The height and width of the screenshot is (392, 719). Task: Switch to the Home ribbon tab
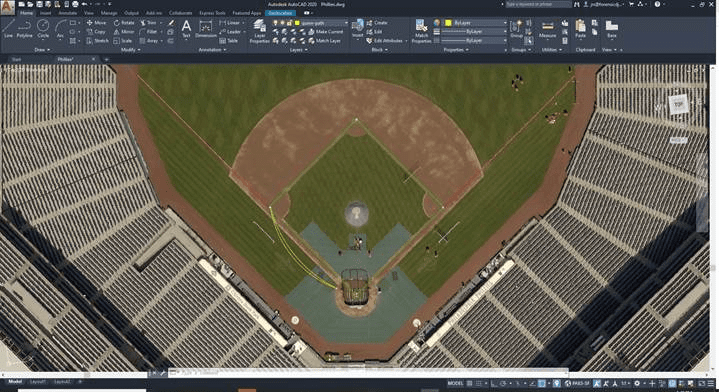(x=26, y=13)
